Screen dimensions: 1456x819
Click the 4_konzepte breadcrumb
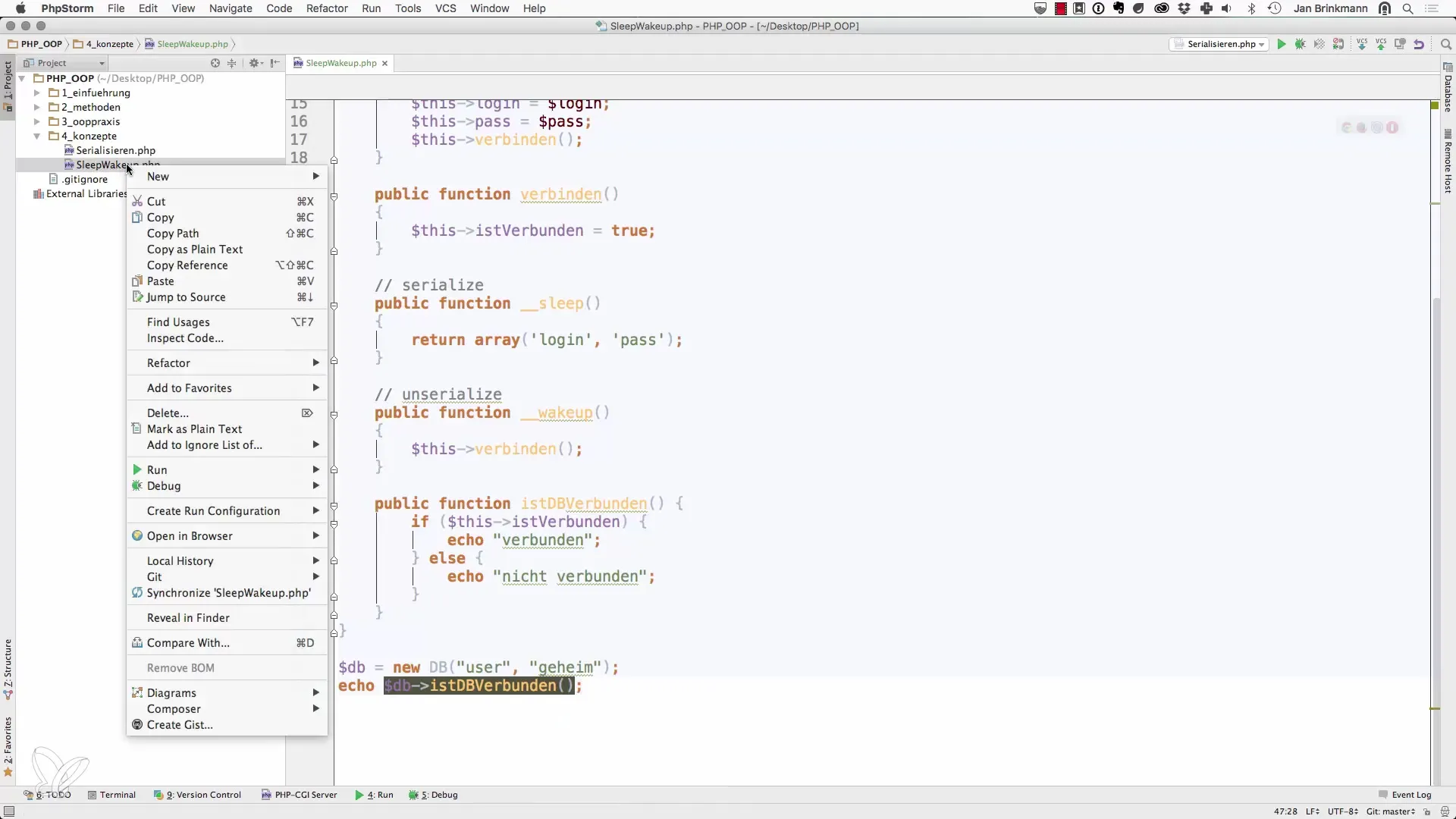(x=104, y=44)
